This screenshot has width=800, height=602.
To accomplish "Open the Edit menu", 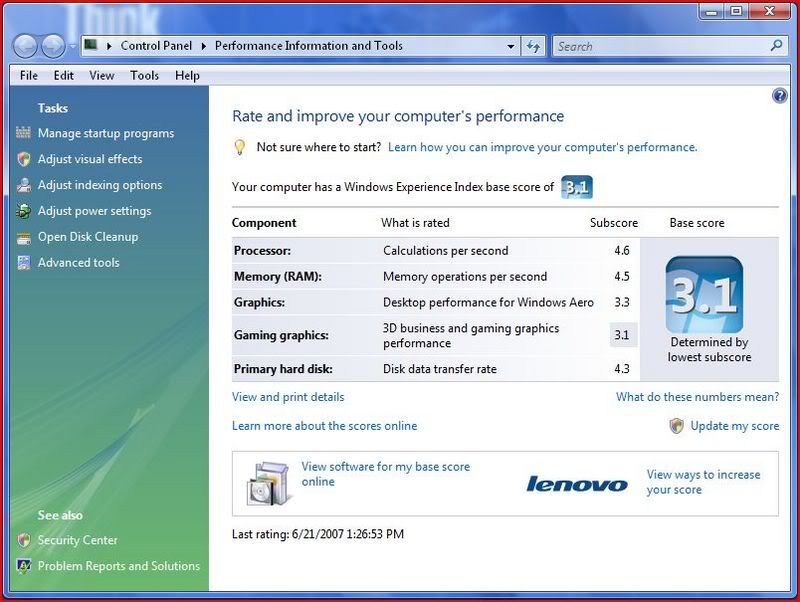I will [x=64, y=76].
